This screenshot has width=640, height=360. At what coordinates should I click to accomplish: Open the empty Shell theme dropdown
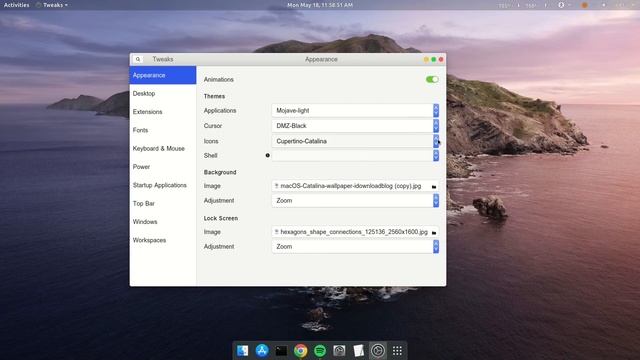click(x=355, y=156)
